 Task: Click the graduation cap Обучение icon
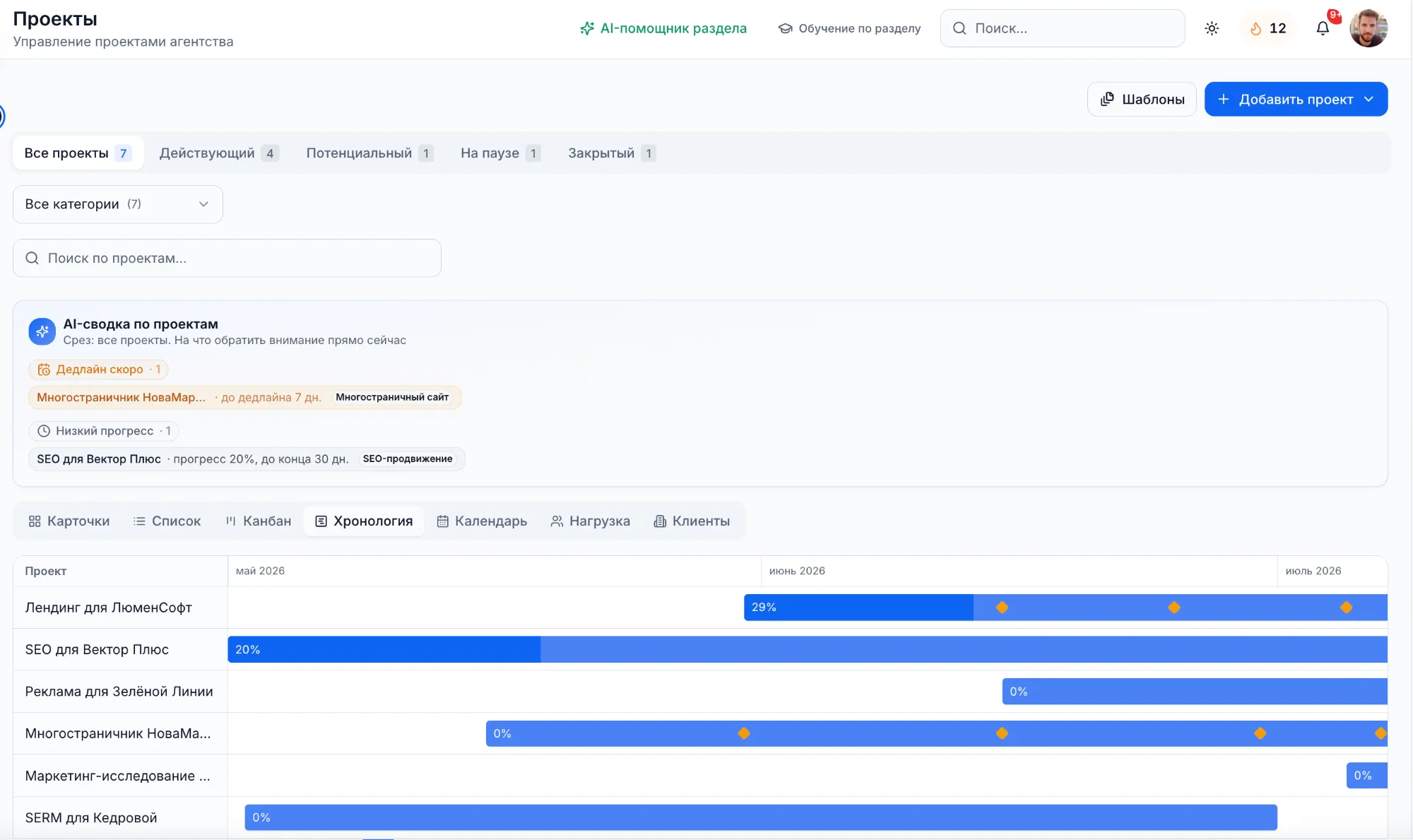pyautogui.click(x=785, y=28)
